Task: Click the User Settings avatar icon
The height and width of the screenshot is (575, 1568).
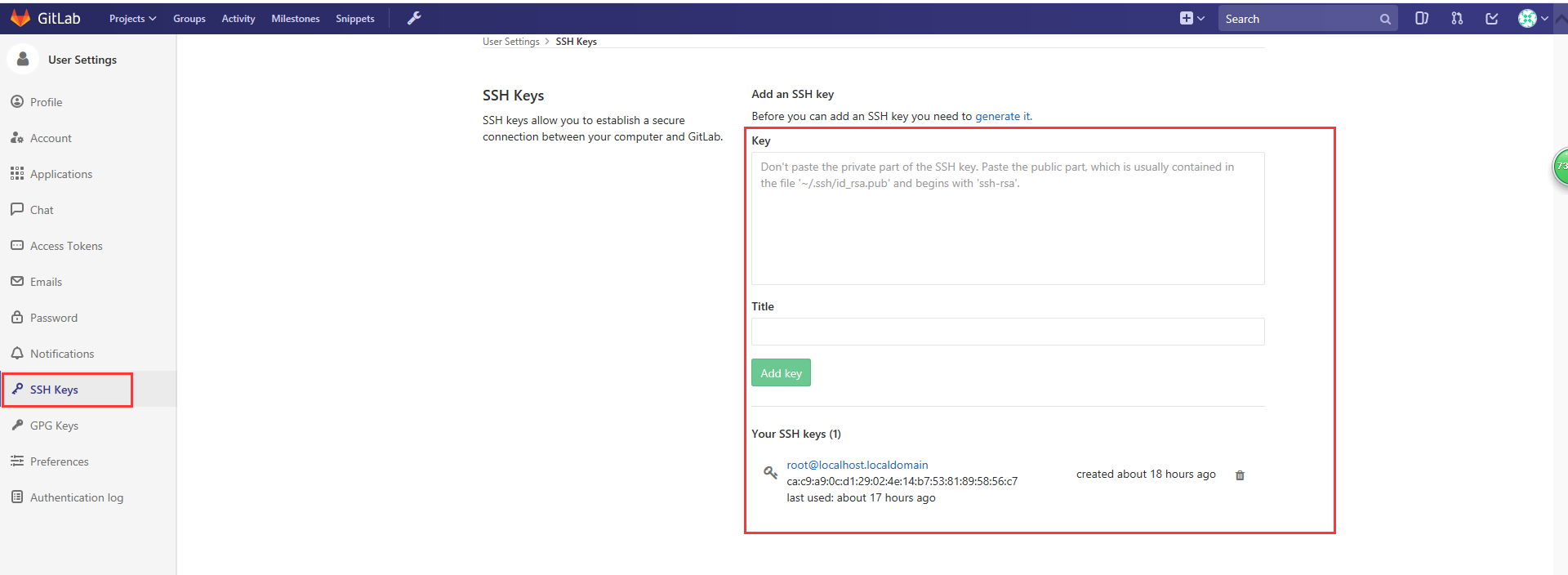Action: (23, 59)
